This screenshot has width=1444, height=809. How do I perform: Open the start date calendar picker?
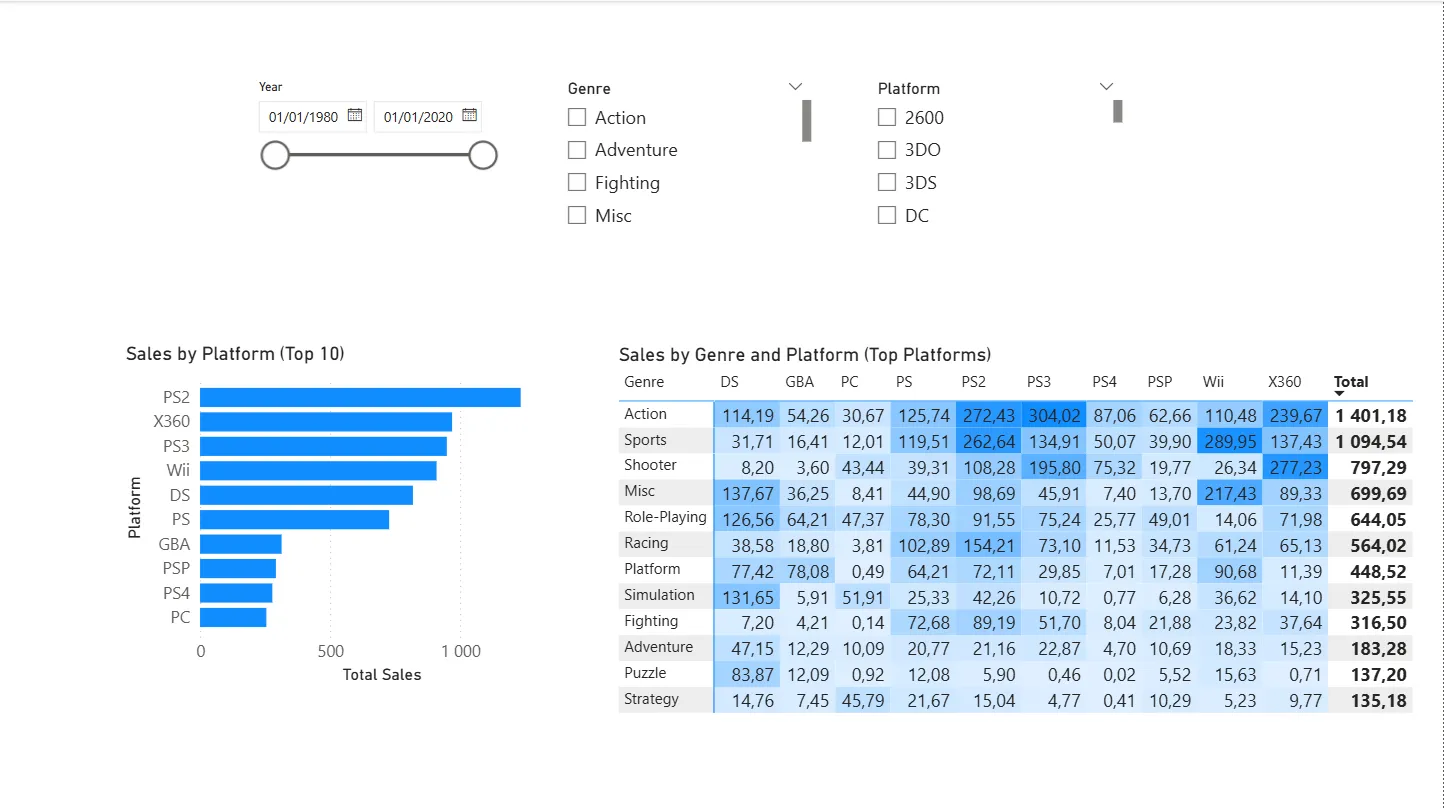click(x=354, y=116)
